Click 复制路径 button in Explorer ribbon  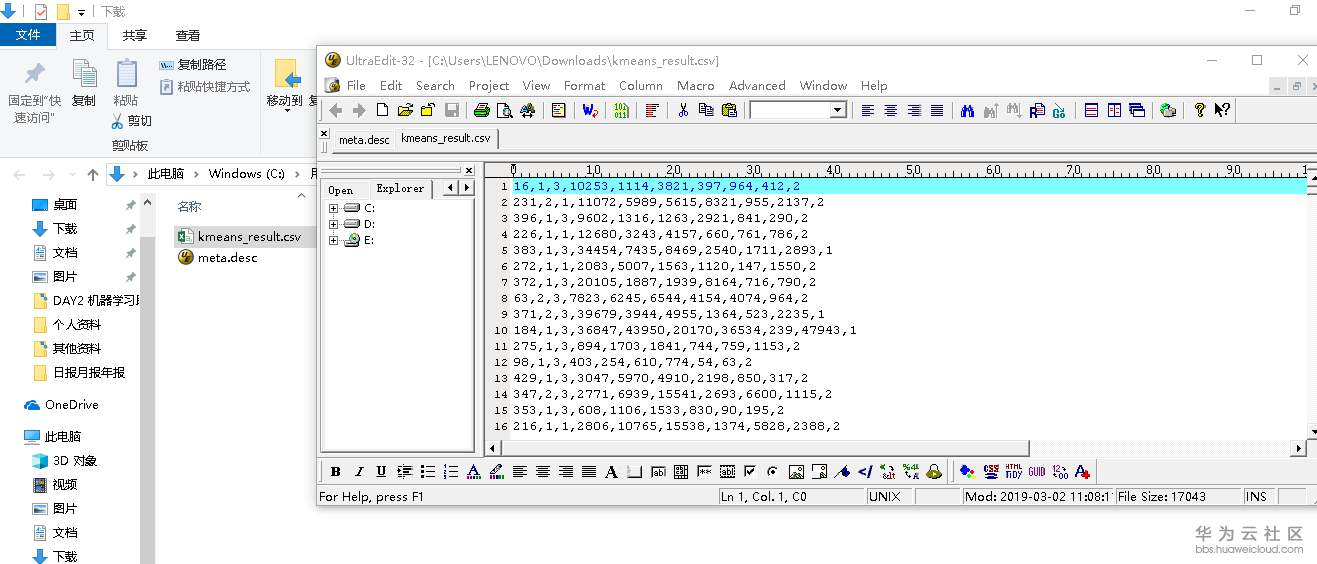coord(193,65)
